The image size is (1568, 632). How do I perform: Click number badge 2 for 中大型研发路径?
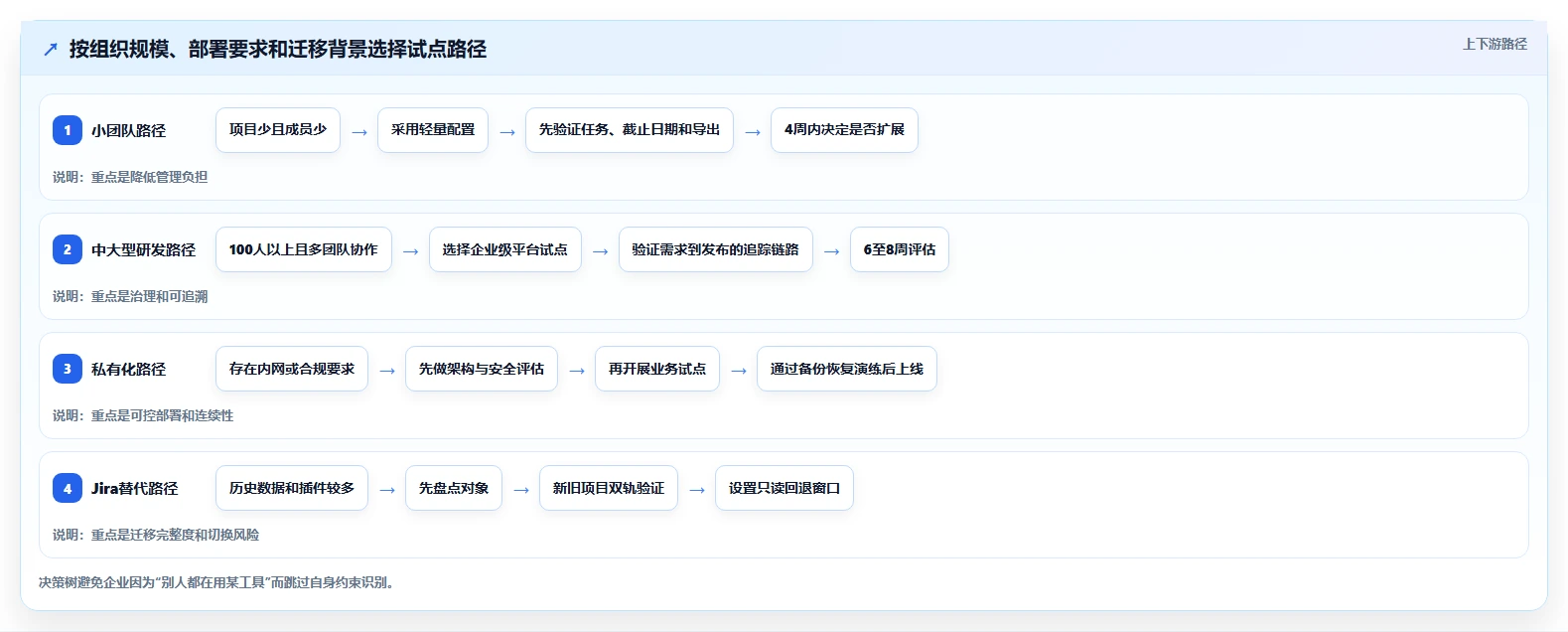point(68,249)
